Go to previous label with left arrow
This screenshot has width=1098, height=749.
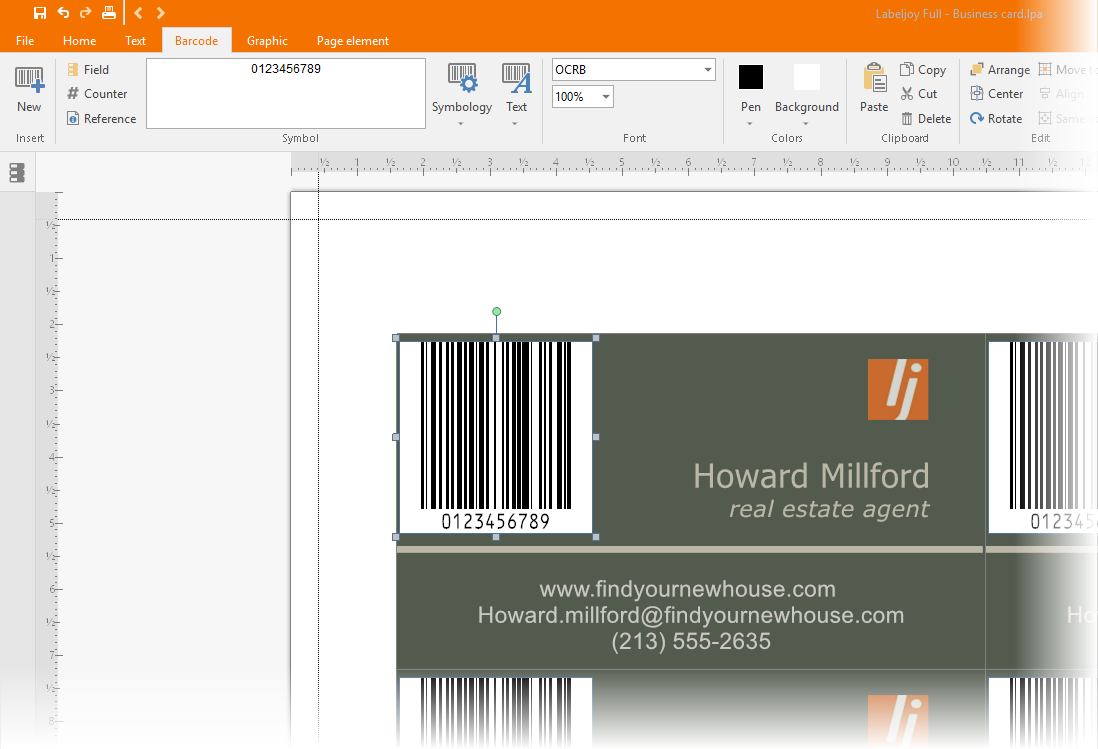pyautogui.click(x=138, y=13)
